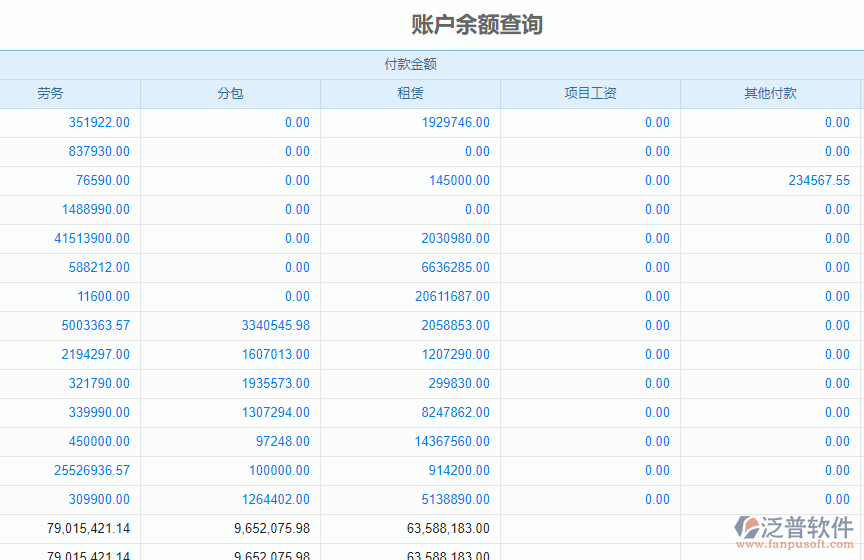Click the 分包 column header

pos(230,94)
